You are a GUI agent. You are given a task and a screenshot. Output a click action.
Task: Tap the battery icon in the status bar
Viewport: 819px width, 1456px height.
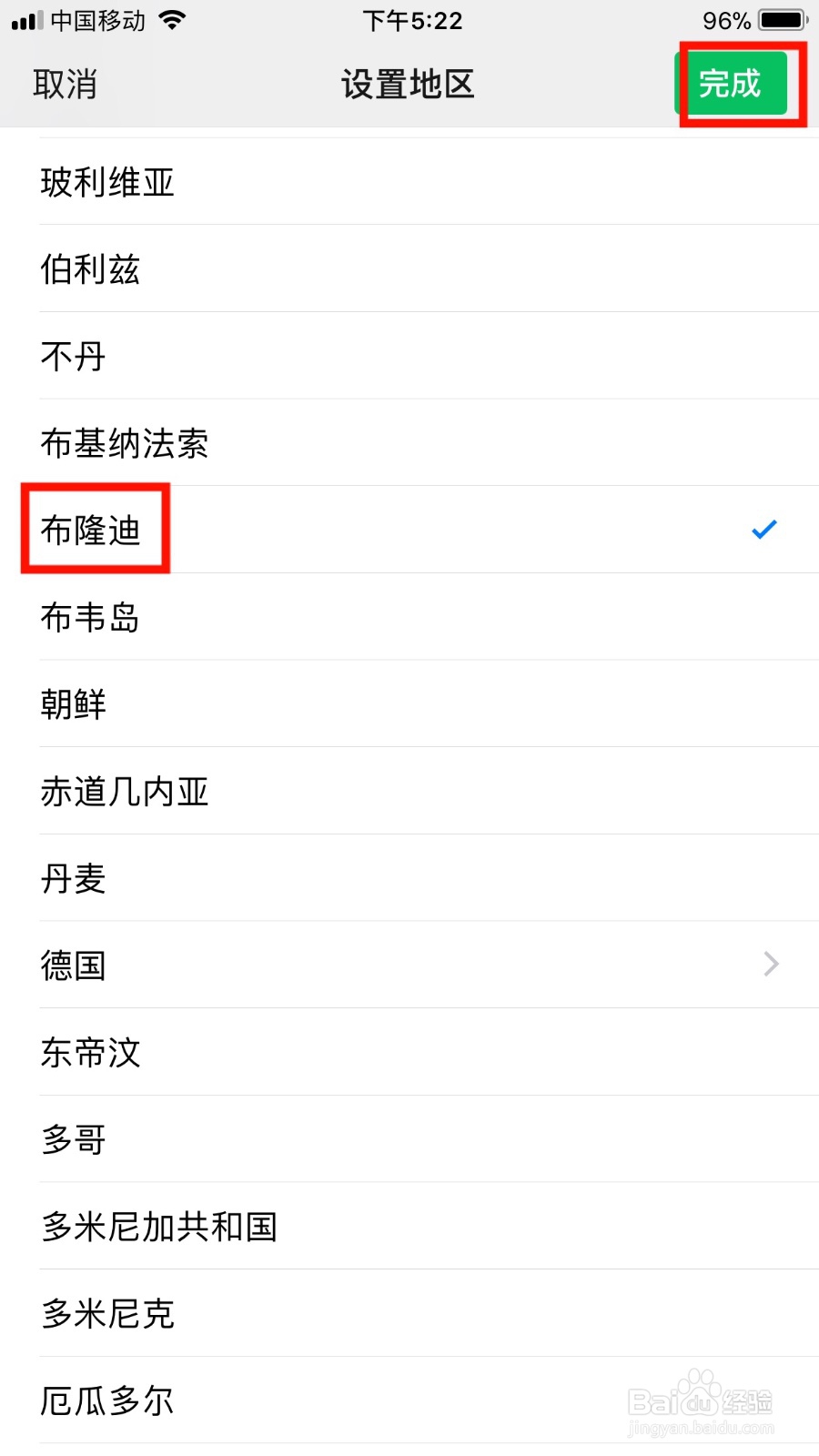[784, 20]
